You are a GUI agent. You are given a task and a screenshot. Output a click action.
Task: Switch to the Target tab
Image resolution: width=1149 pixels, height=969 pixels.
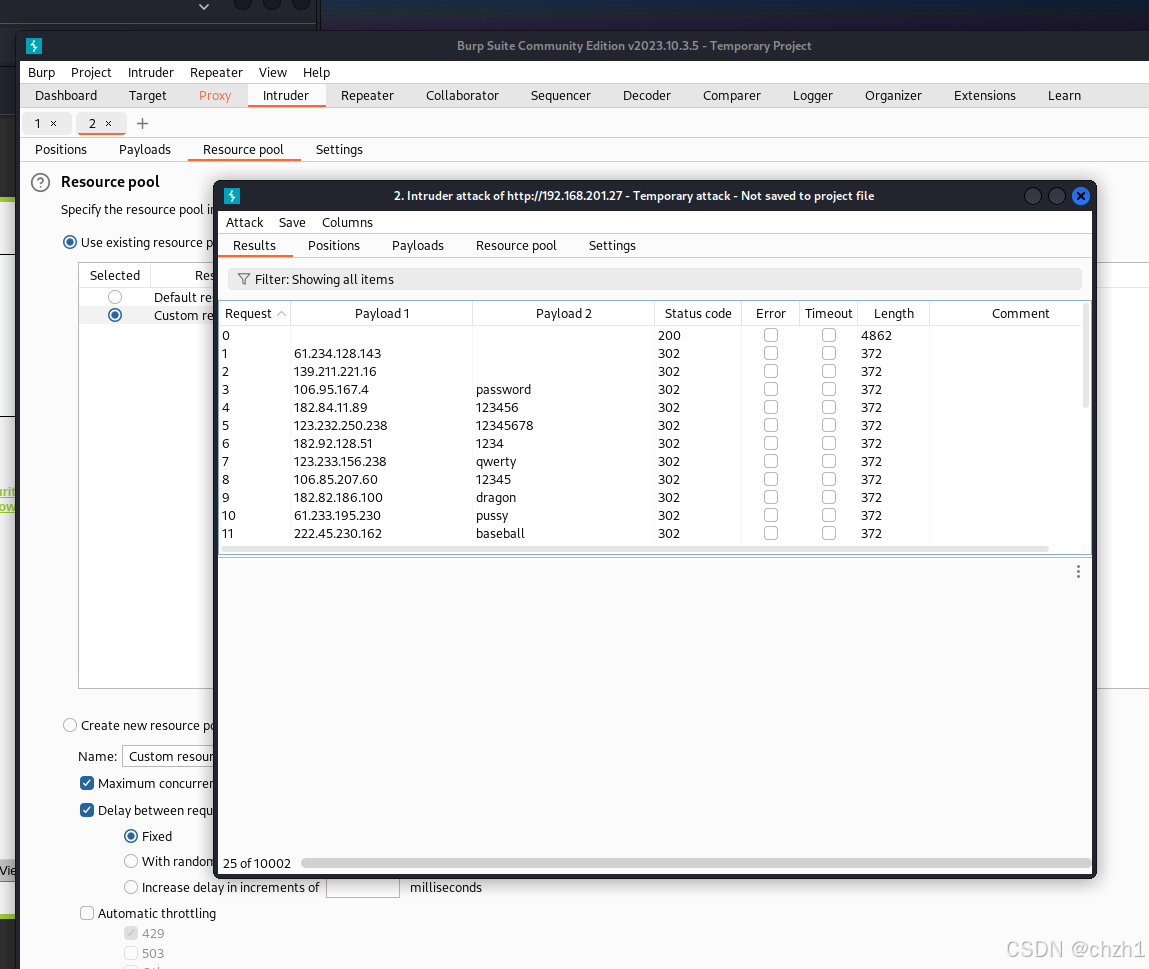[x=147, y=95]
